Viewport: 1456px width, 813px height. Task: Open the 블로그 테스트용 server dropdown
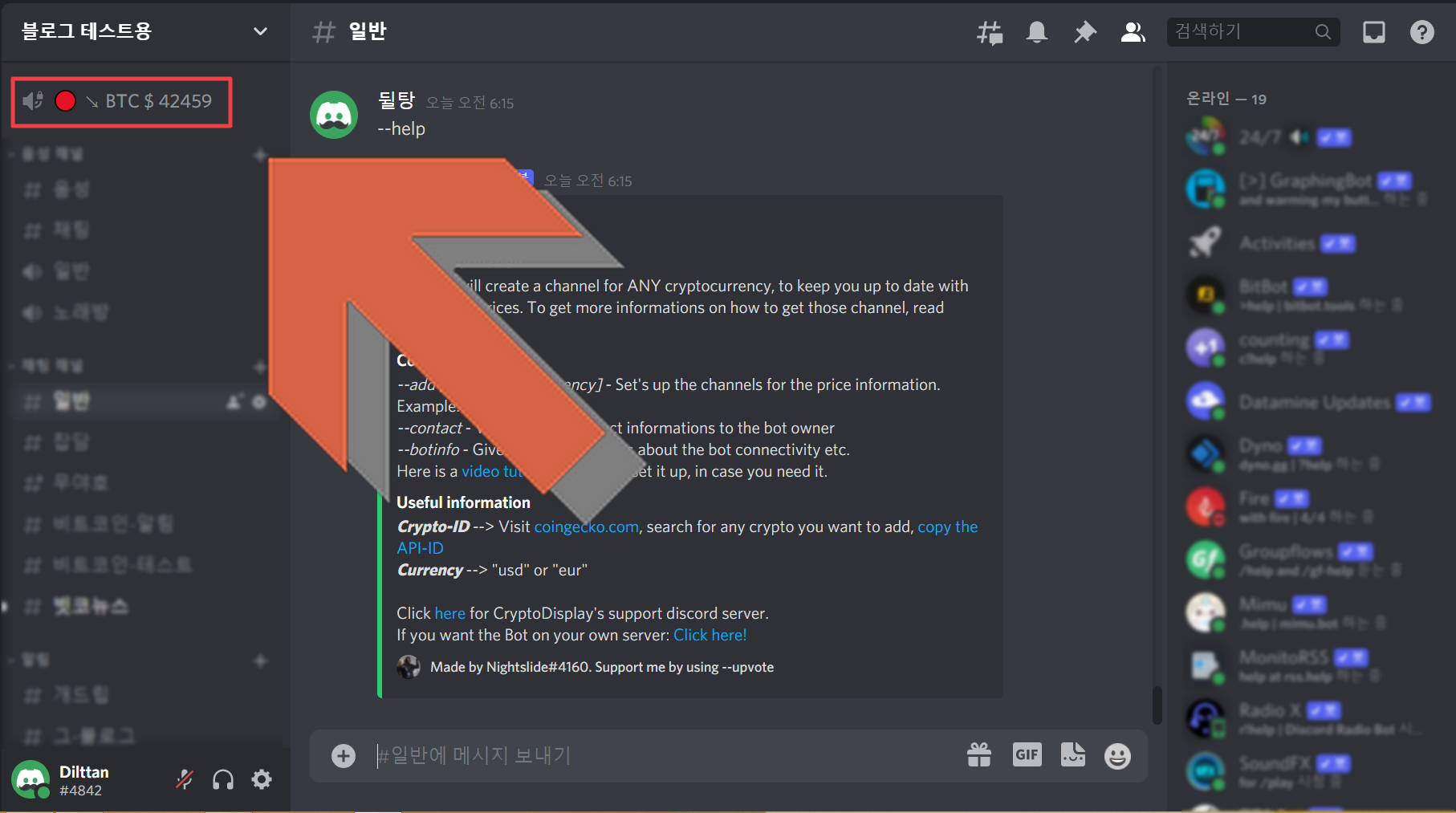145,31
